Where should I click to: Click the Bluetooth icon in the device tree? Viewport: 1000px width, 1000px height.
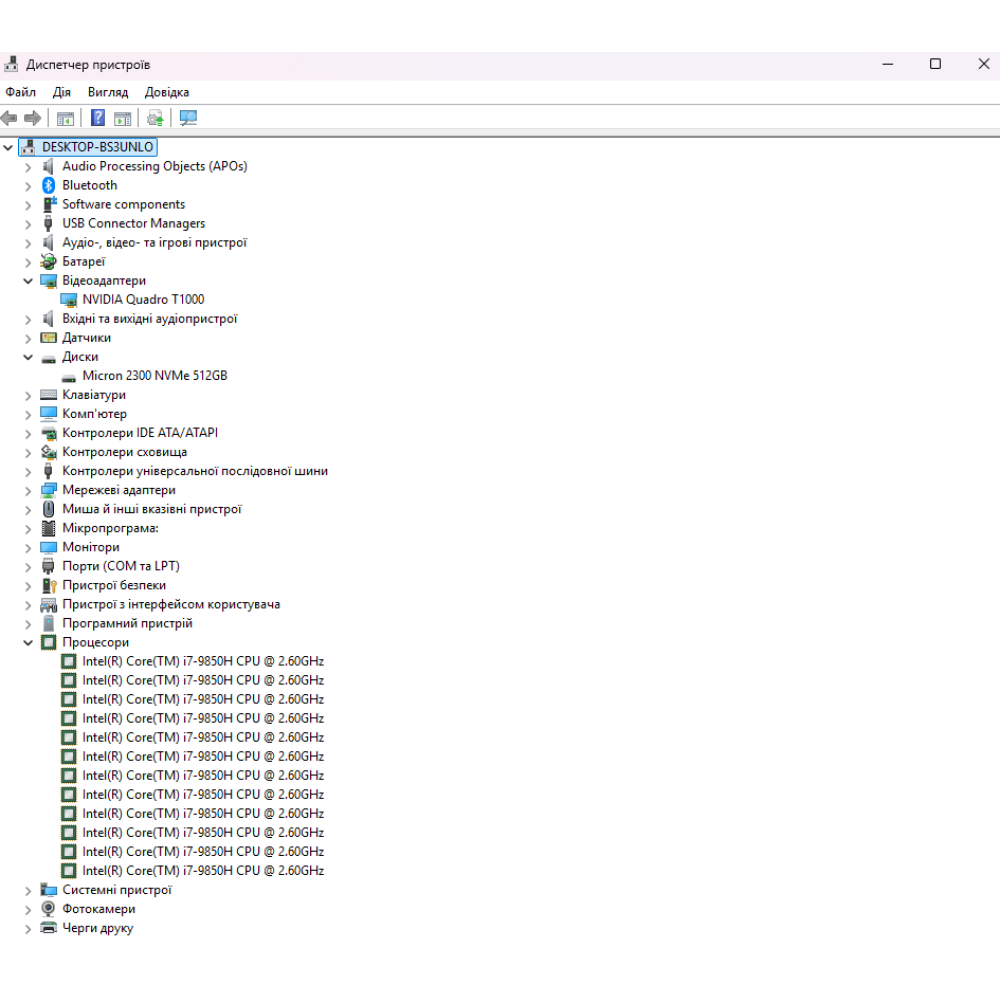(x=48, y=185)
